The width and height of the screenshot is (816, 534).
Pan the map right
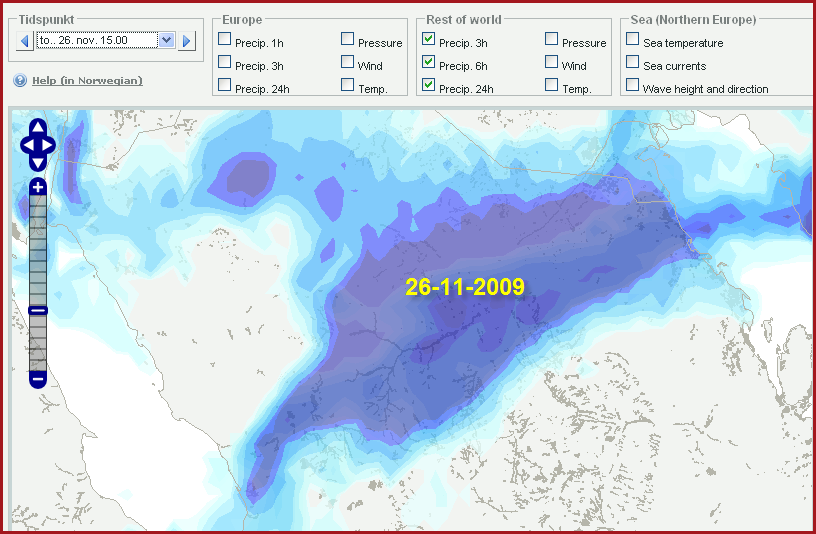[x=48, y=145]
